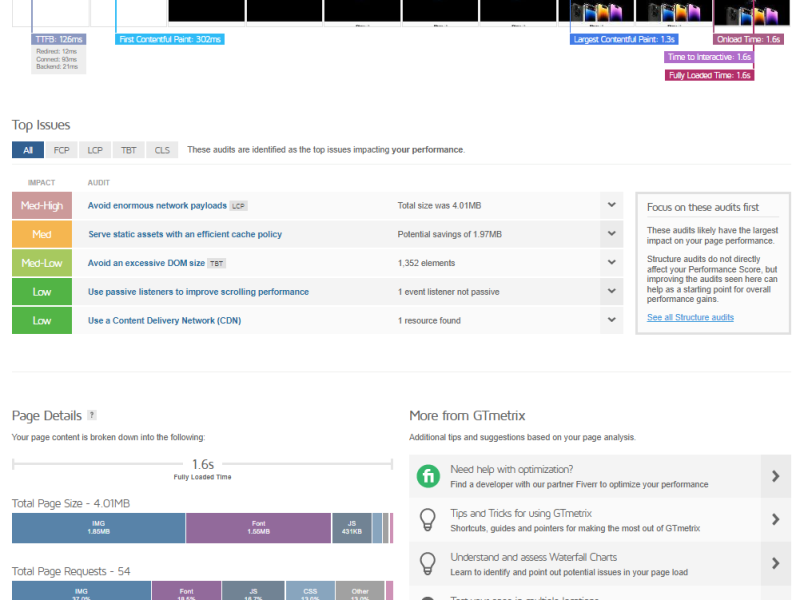The image size is (800, 600).
Task: Click lightbulb icon beside Waterfall Charts
Action: [428, 563]
